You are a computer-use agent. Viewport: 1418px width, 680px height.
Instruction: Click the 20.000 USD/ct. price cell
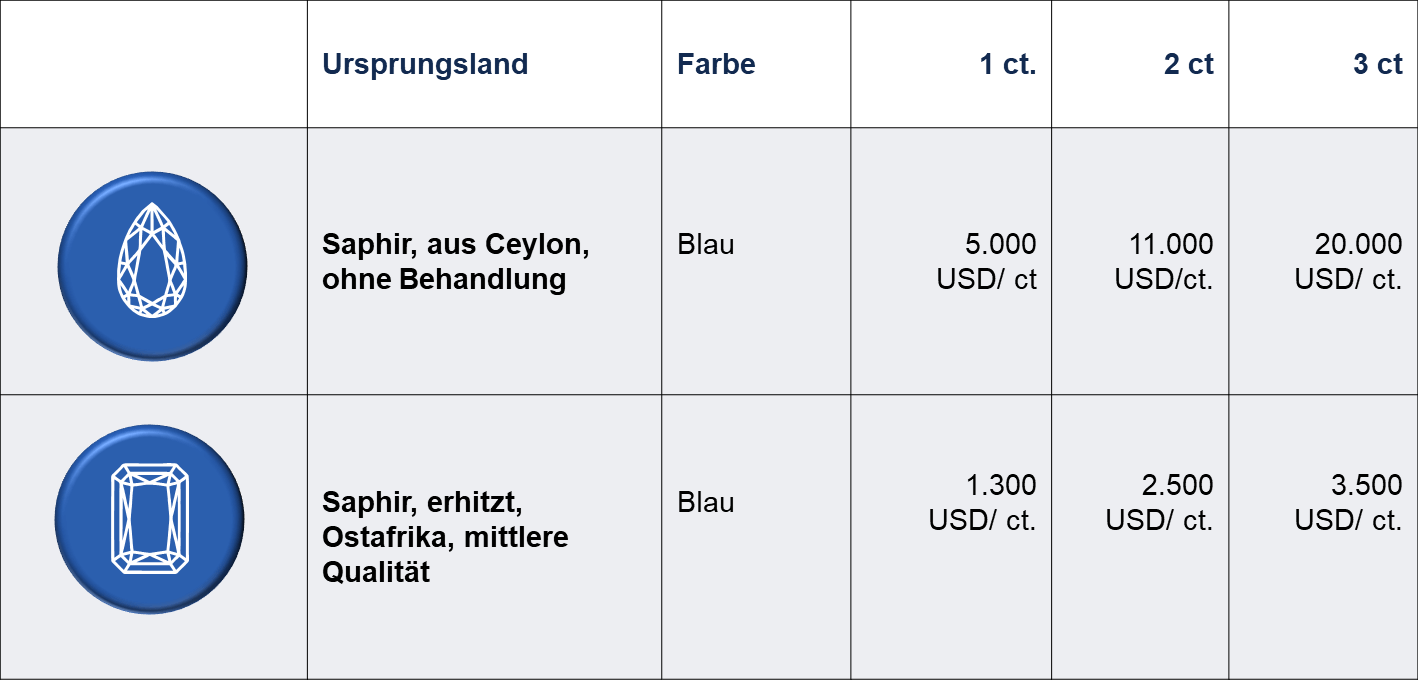[1349, 261]
